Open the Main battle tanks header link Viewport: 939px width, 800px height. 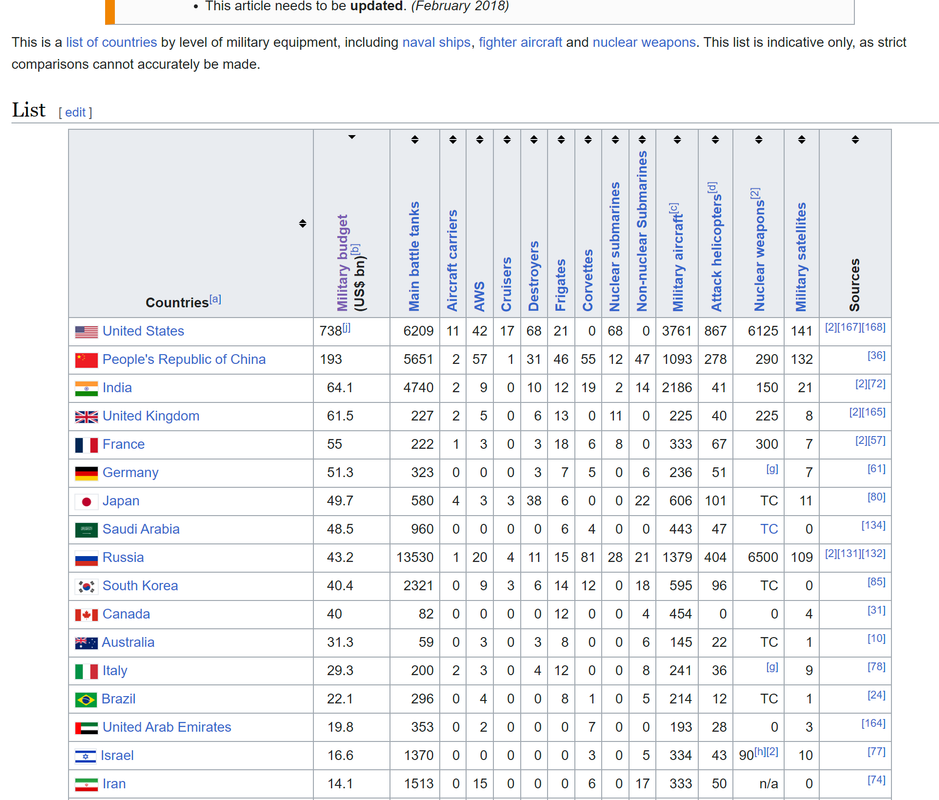(414, 256)
